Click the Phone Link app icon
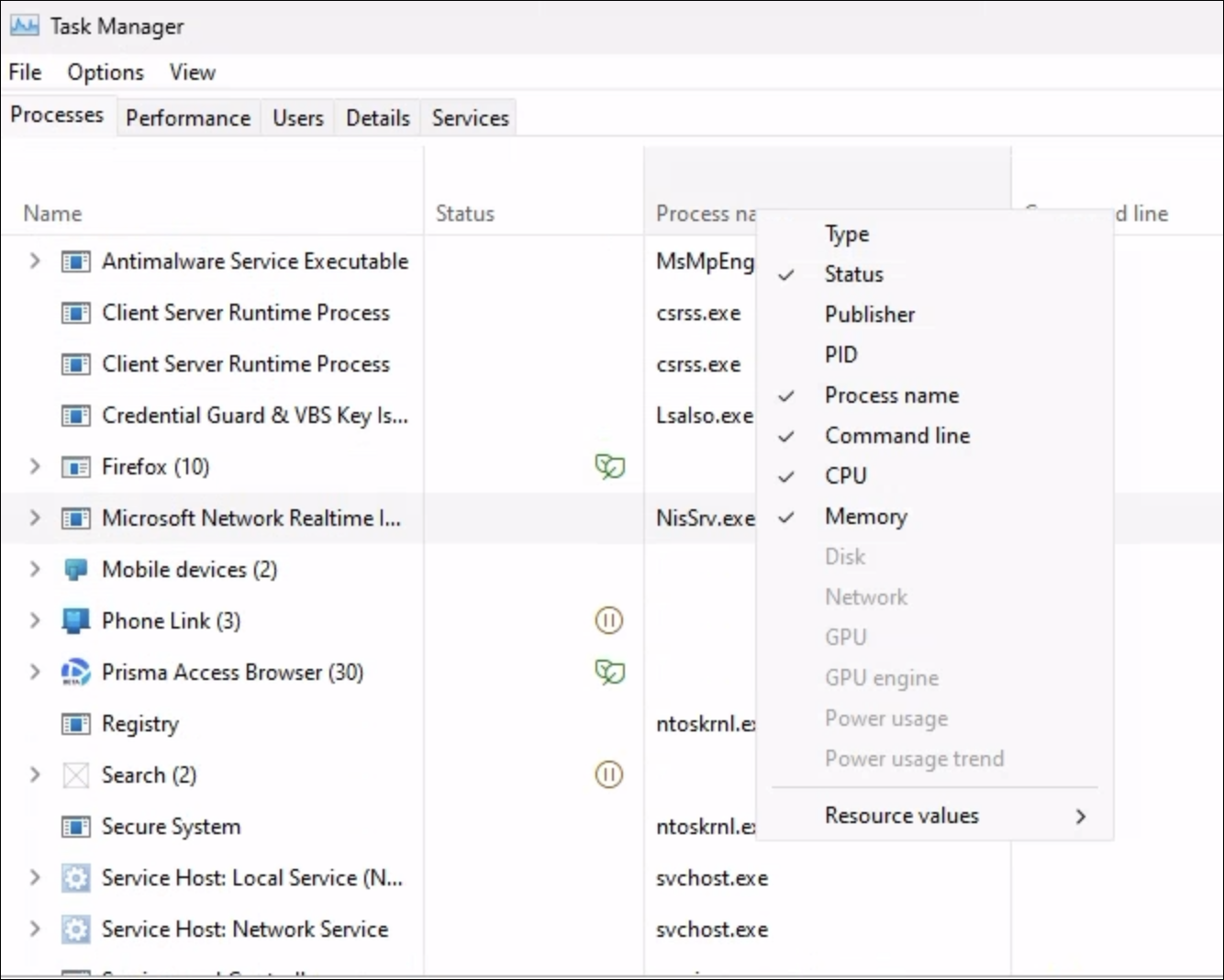Screen dimensions: 1224x980 coord(75,621)
